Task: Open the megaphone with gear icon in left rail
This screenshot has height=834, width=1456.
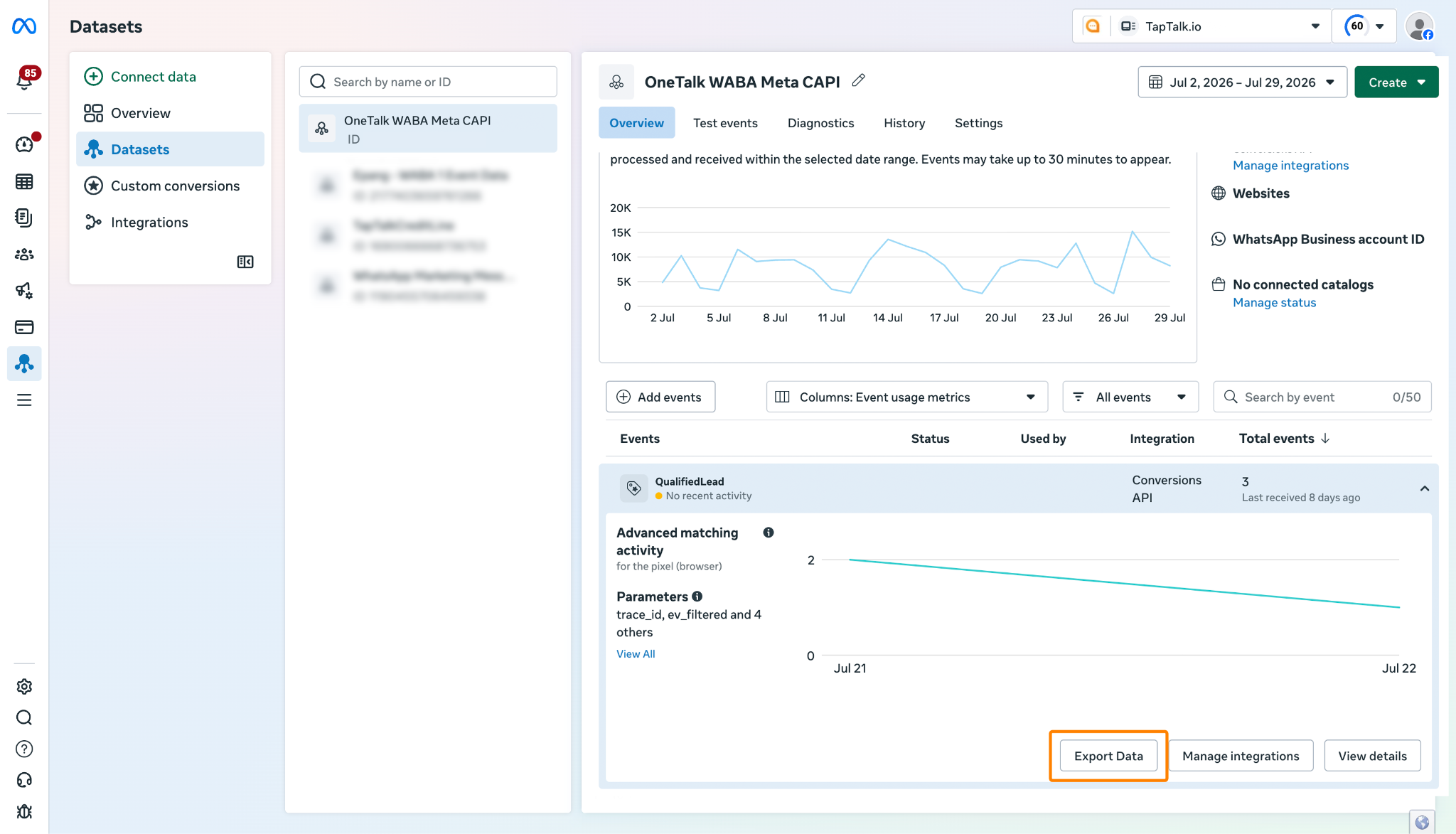Action: [x=24, y=291]
